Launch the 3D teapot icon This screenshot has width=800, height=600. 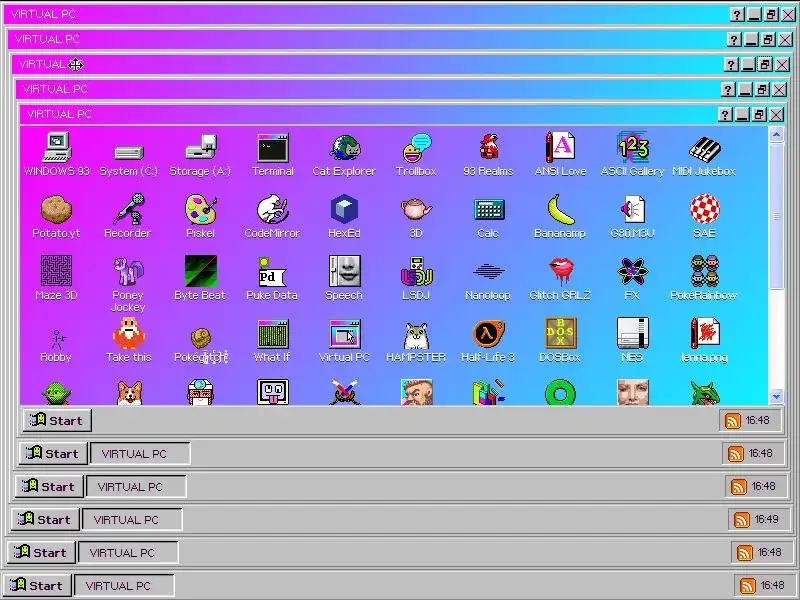[x=416, y=209]
